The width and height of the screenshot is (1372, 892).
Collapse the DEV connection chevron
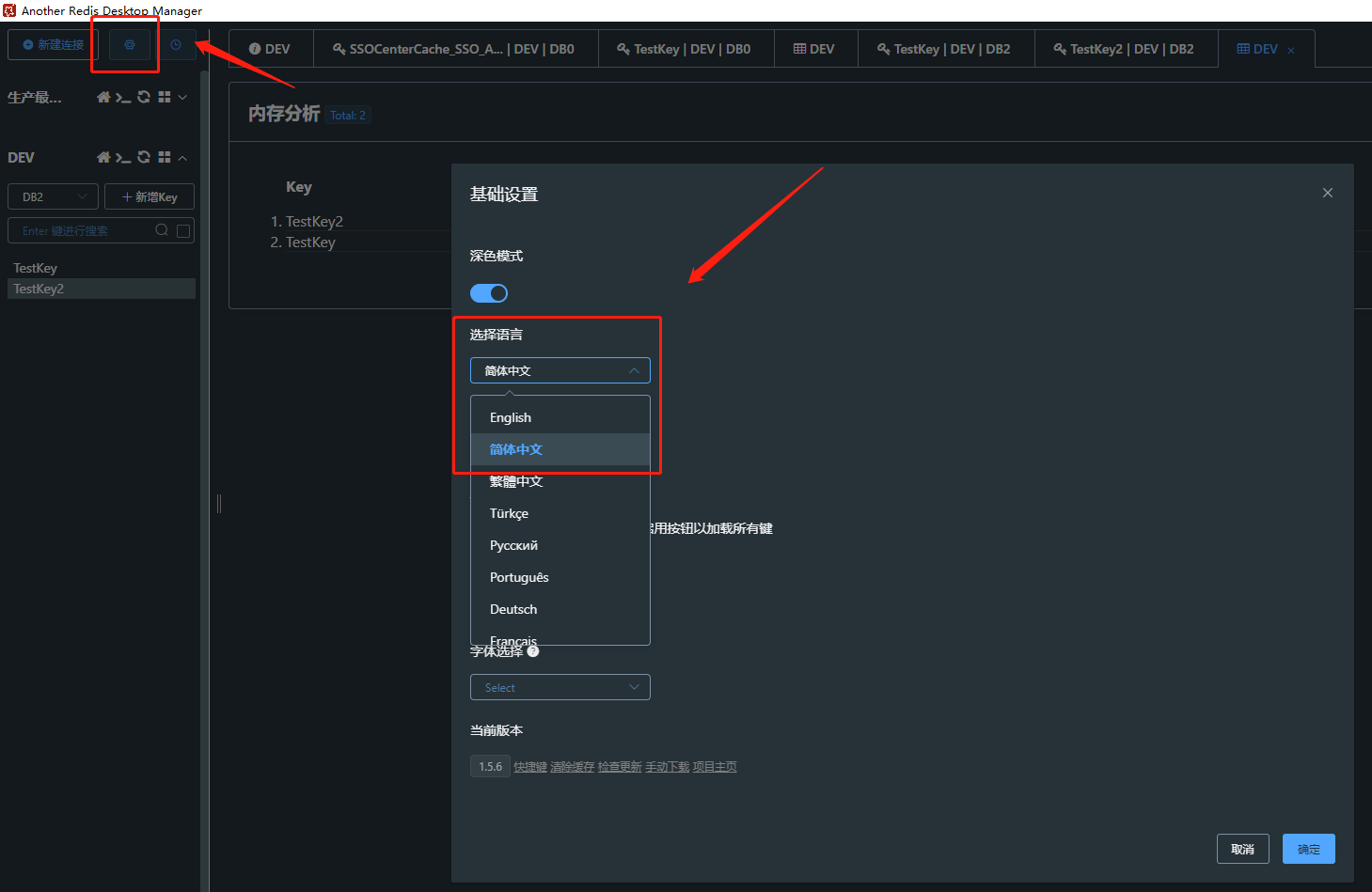(182, 157)
